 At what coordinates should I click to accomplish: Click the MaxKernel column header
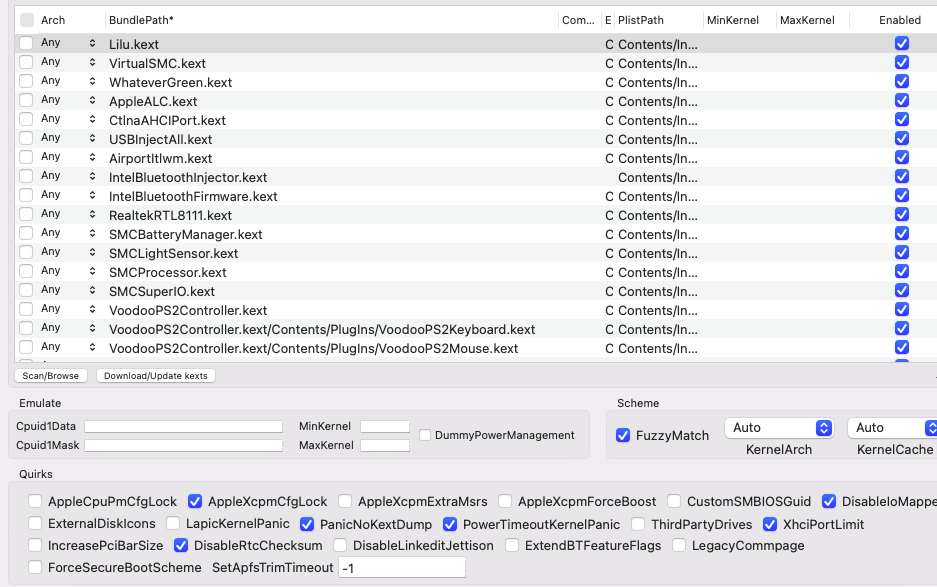(x=807, y=20)
